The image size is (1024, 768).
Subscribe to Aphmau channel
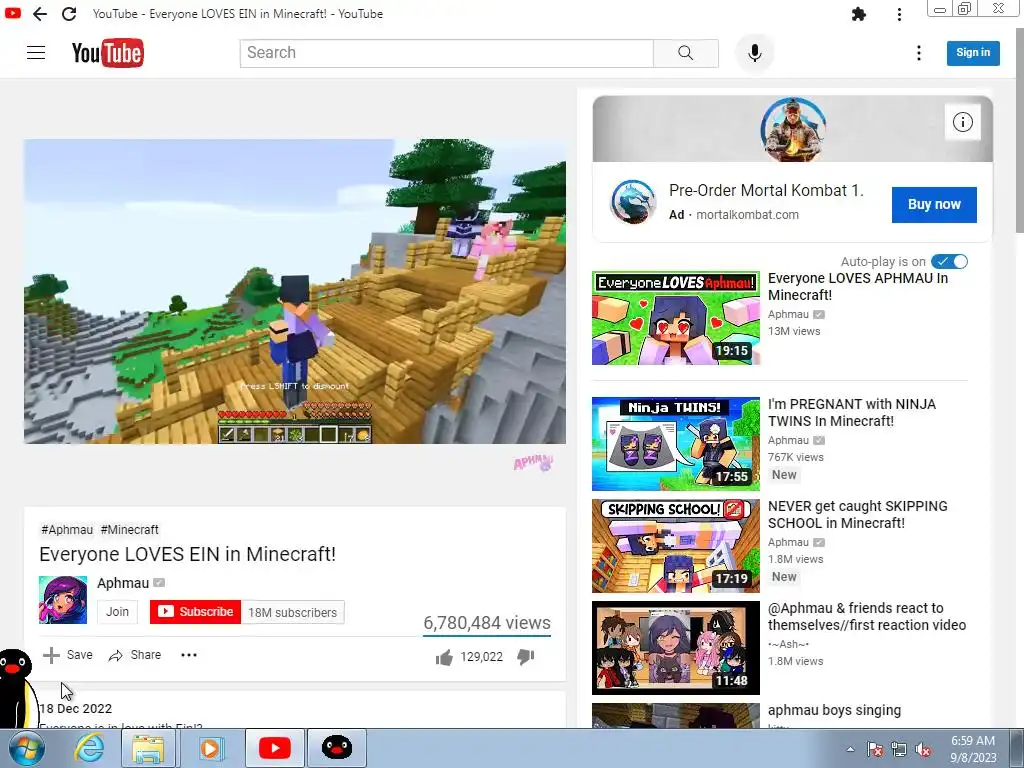coord(195,612)
